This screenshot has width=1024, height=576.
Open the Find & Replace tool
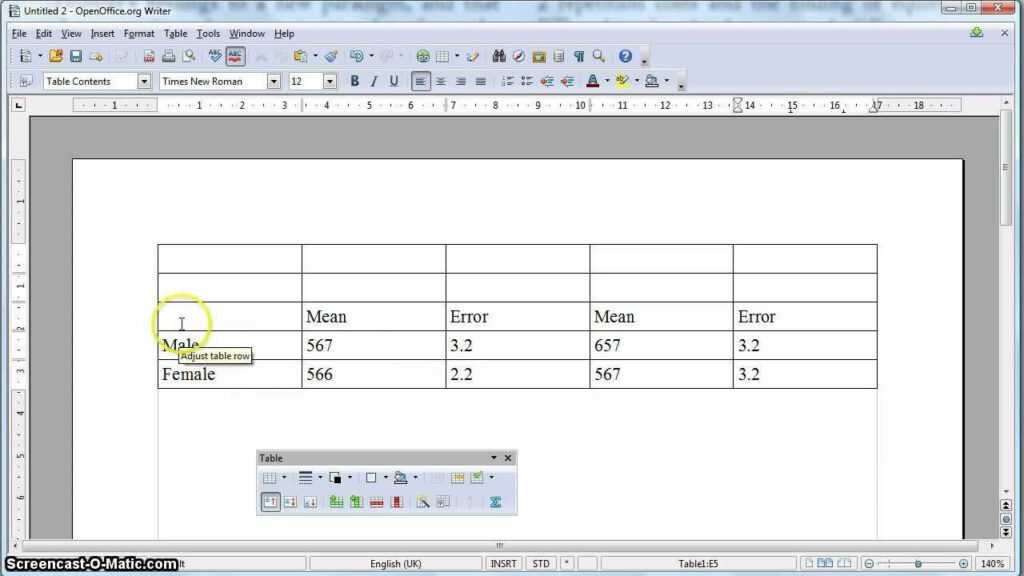500,56
